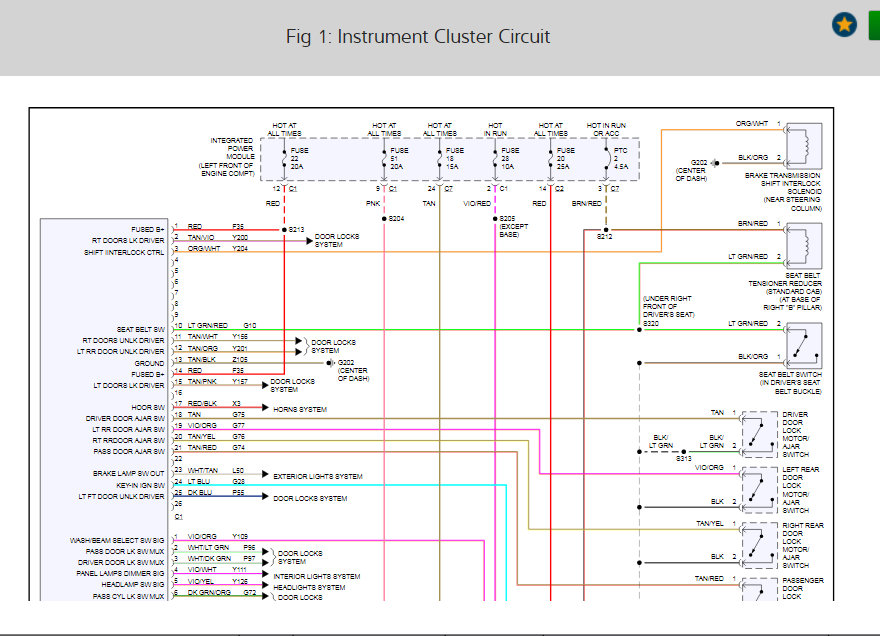Click the 'S313' splice label

pyautogui.click(x=684, y=459)
